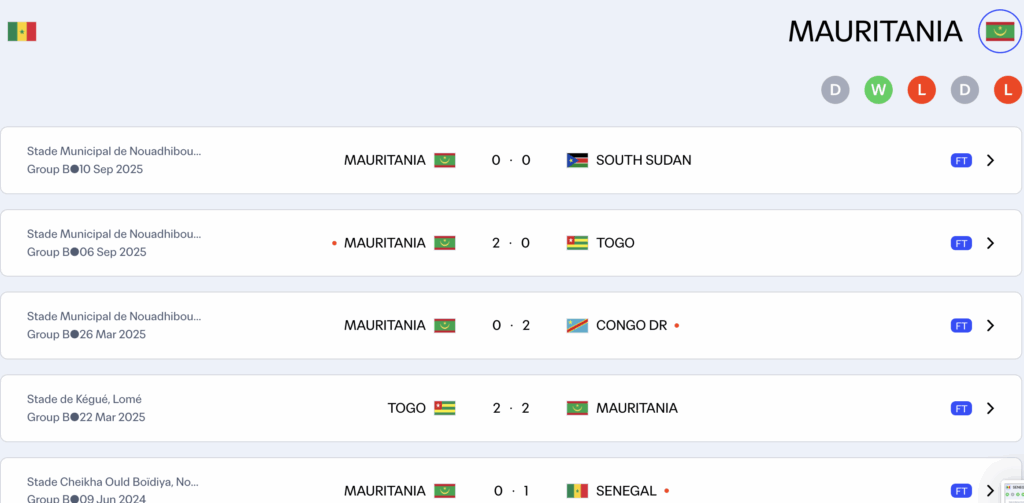Click the CONGO DR team name
The width and height of the screenshot is (1024, 503).
click(631, 326)
